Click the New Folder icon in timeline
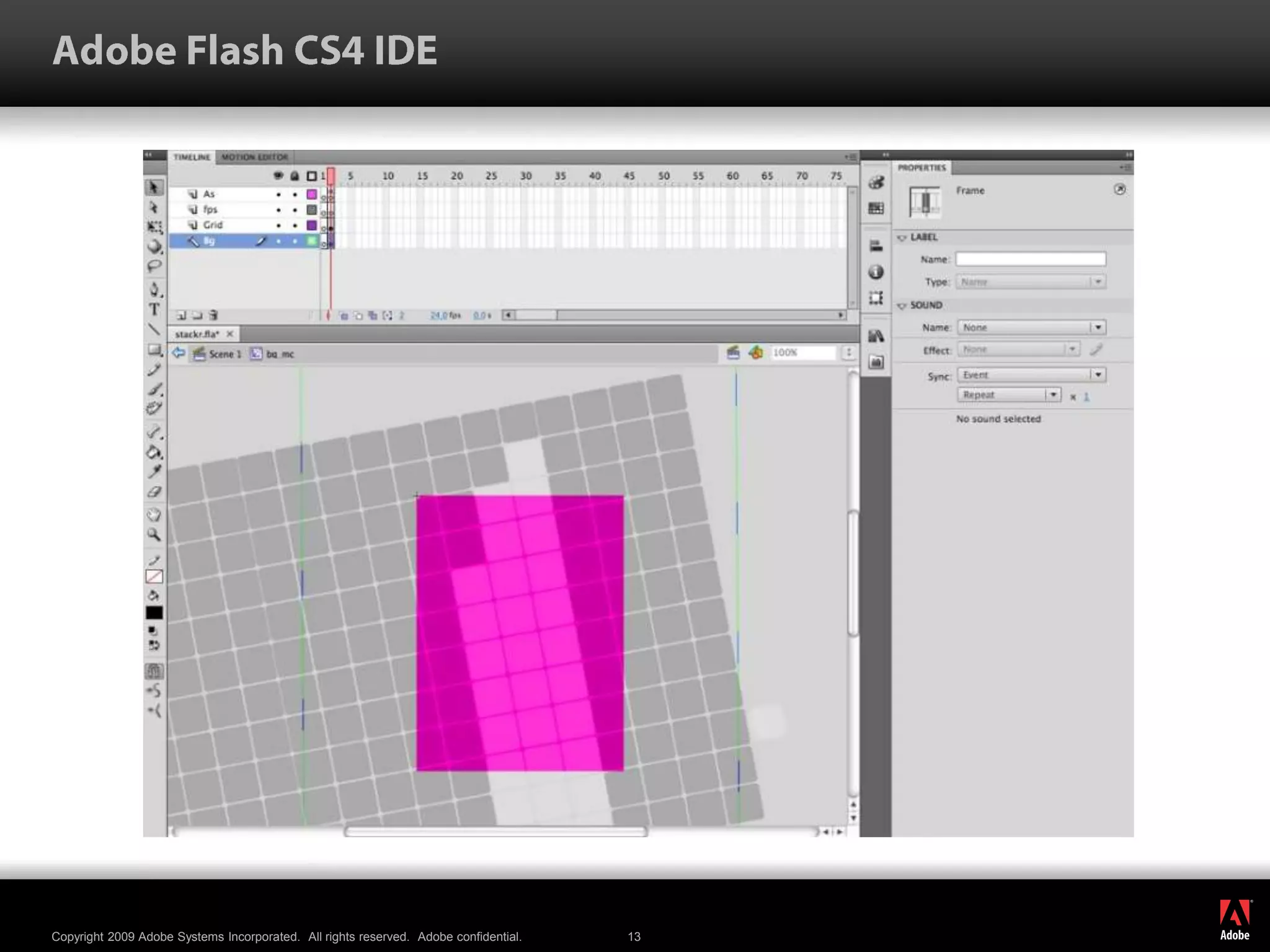The height and width of the screenshot is (952, 1270). coord(197,315)
